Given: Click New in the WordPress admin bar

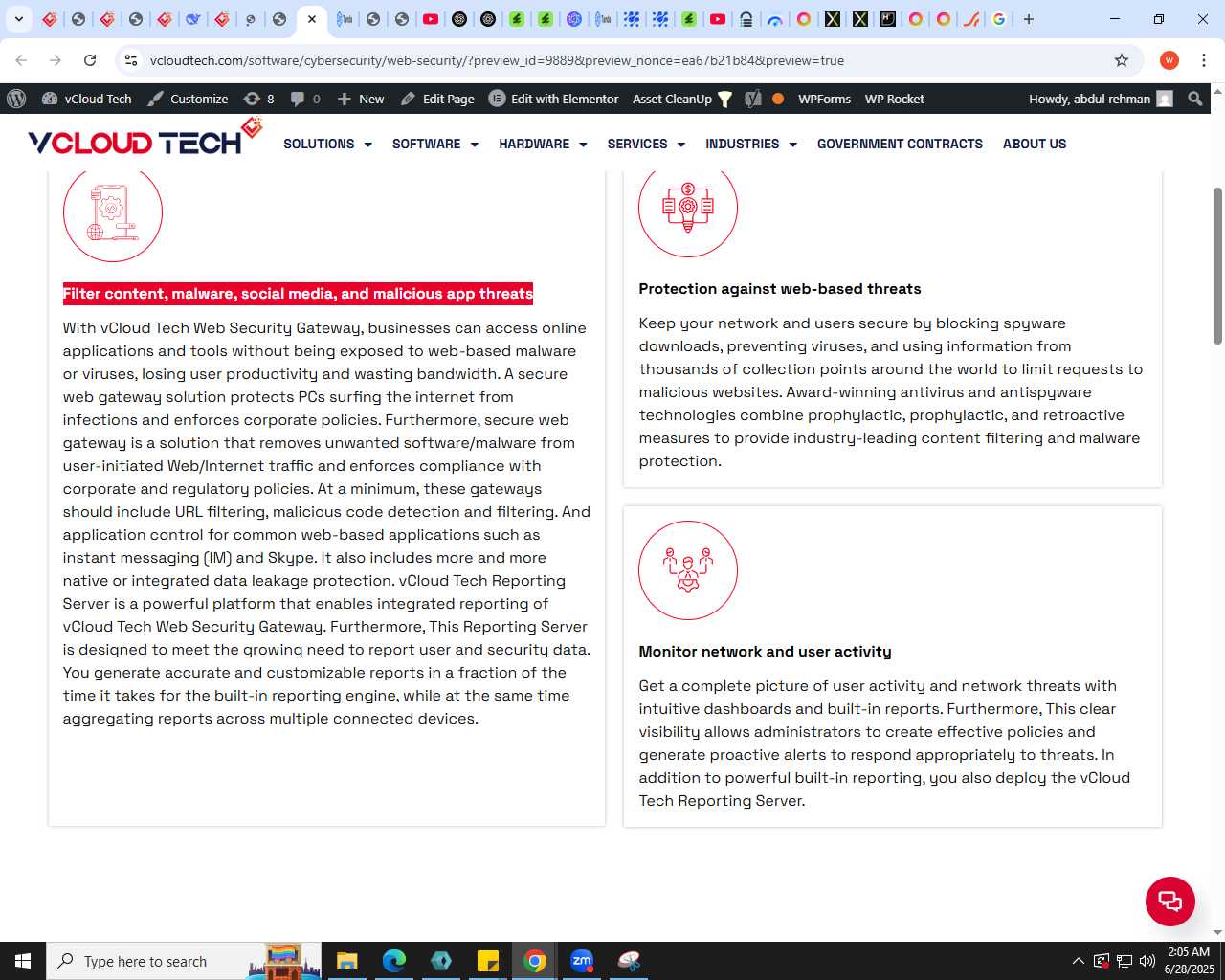Looking at the screenshot, I should point(361,99).
